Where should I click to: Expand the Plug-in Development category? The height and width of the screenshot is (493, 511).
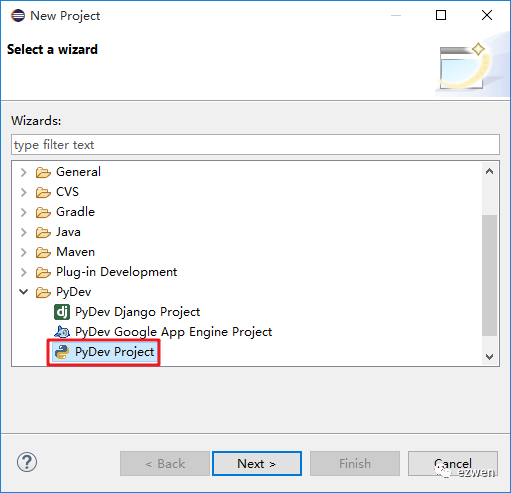click(x=24, y=272)
